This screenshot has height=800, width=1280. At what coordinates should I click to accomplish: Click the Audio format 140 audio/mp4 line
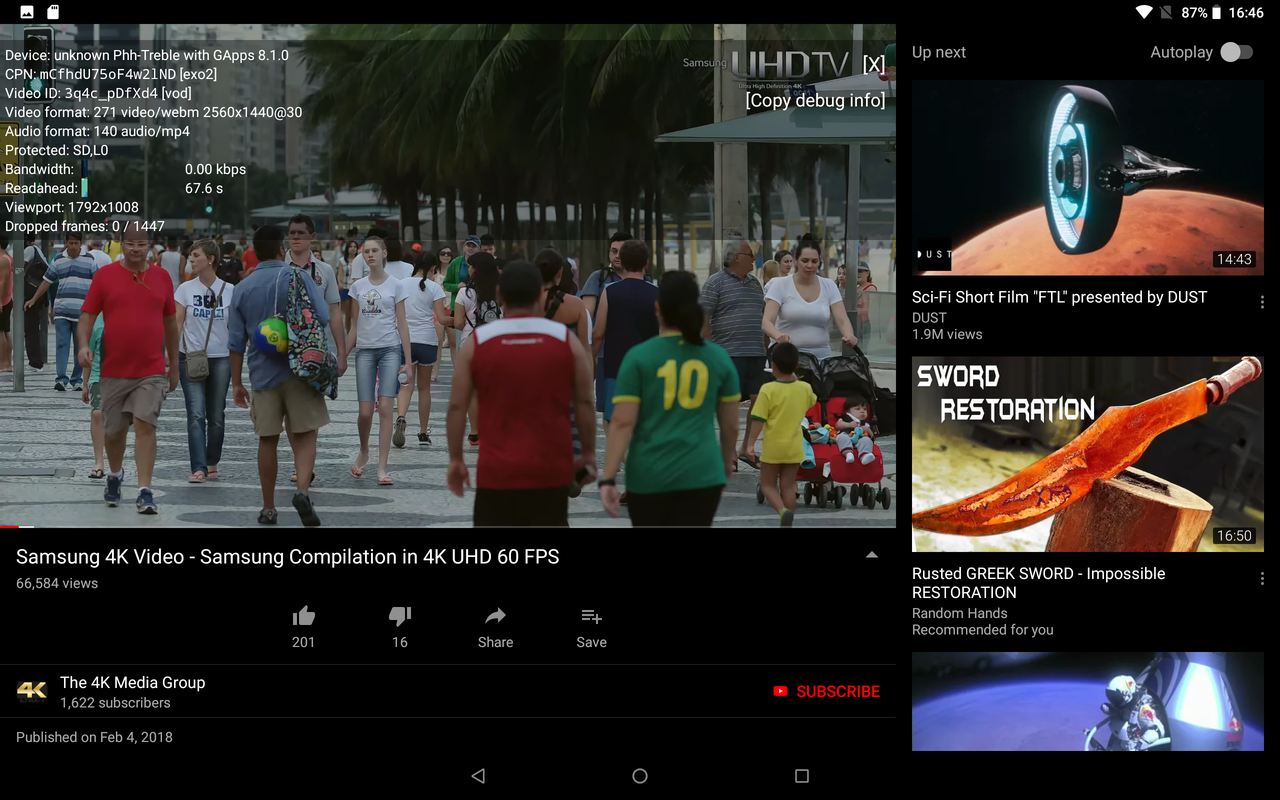coord(97,131)
